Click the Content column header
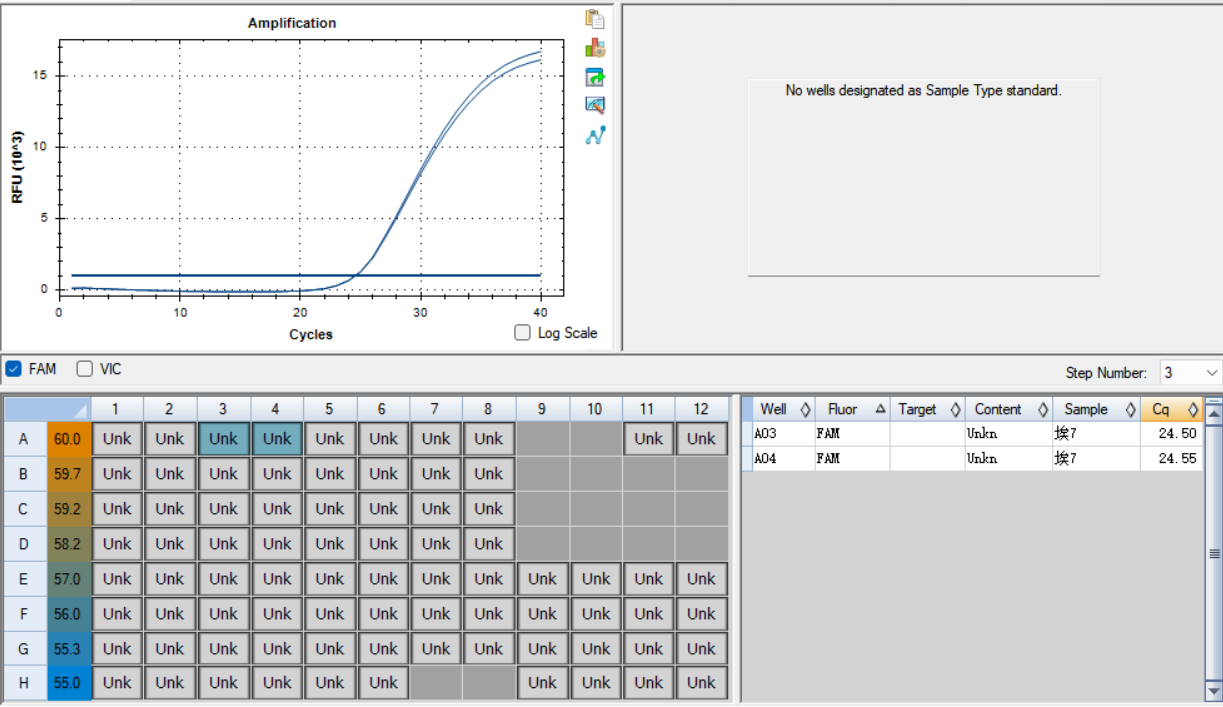The height and width of the screenshot is (707, 1223). [x=1009, y=409]
